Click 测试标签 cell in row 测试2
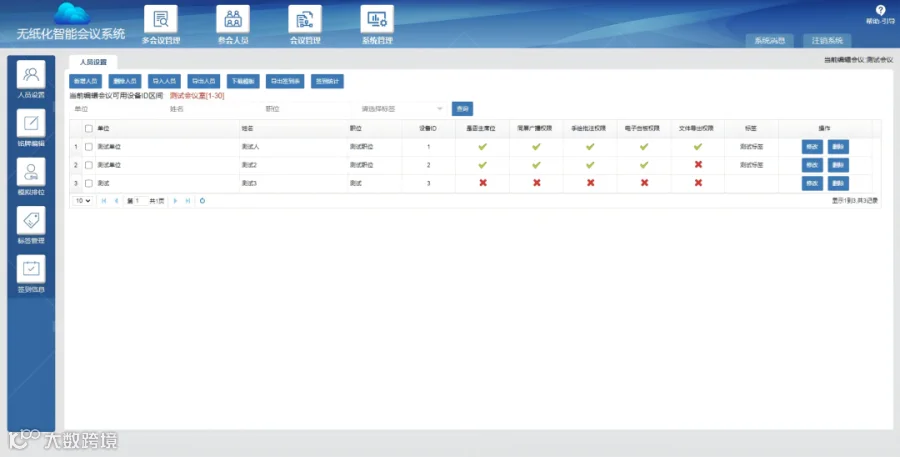 click(751, 165)
